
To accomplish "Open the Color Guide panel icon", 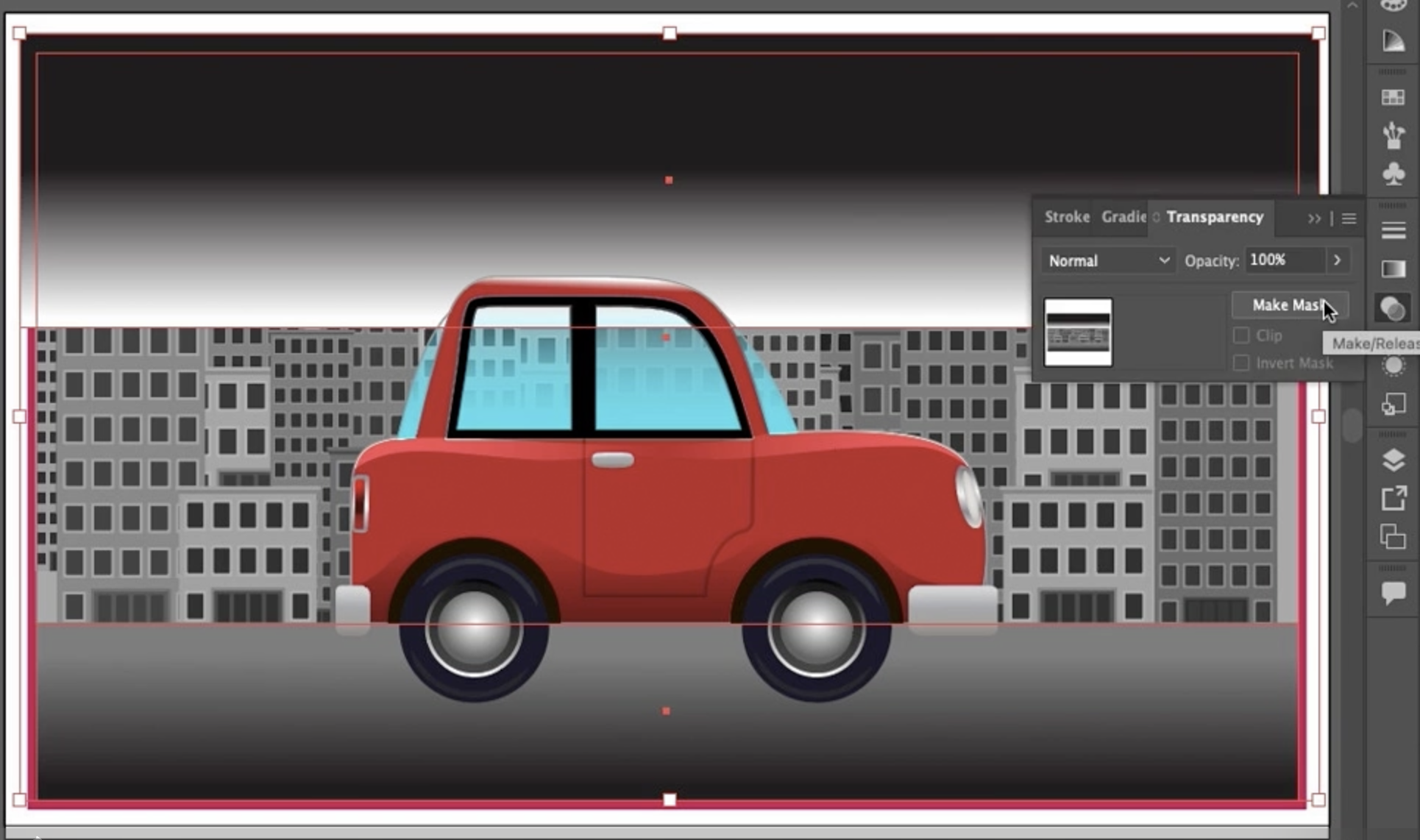I will click(1393, 40).
